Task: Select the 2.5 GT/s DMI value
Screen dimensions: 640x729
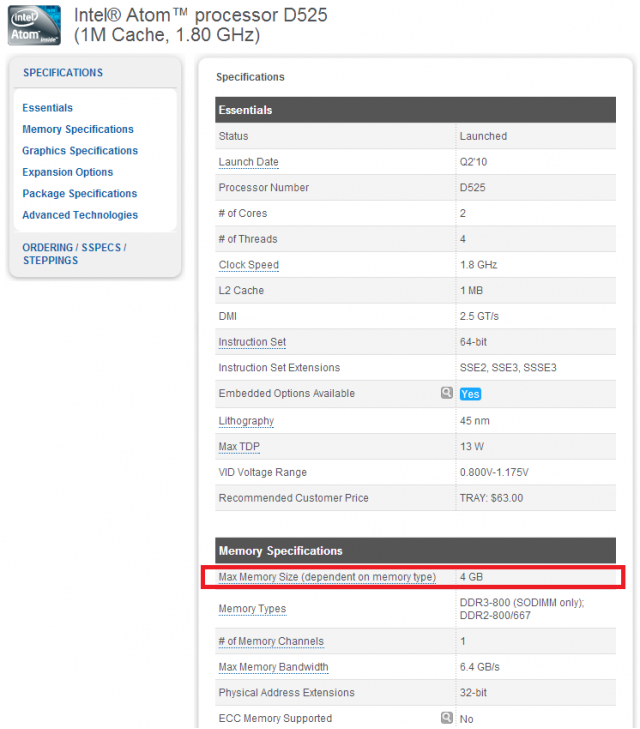Action: tap(479, 316)
